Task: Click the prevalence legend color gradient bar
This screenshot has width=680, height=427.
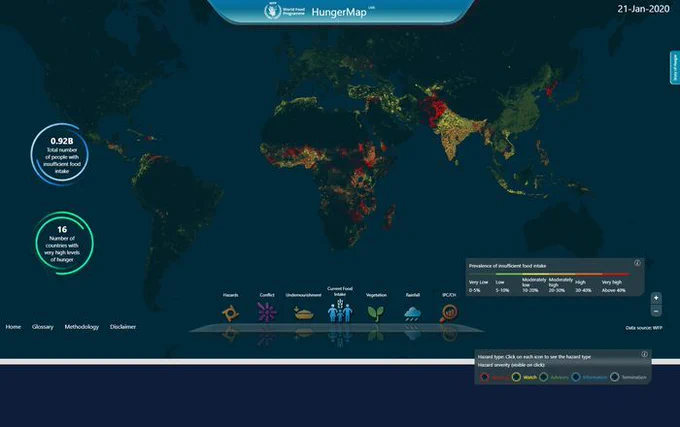Action: (549, 274)
